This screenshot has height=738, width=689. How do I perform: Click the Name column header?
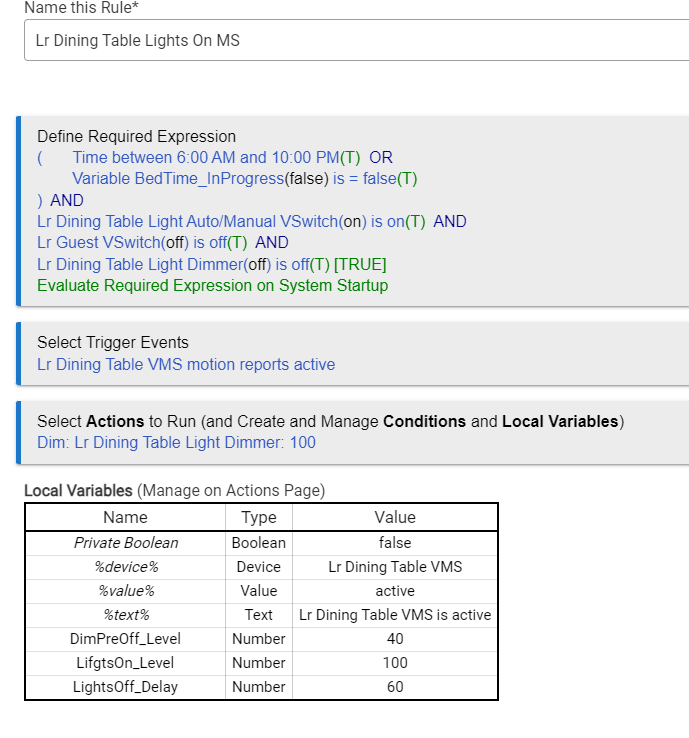point(125,517)
